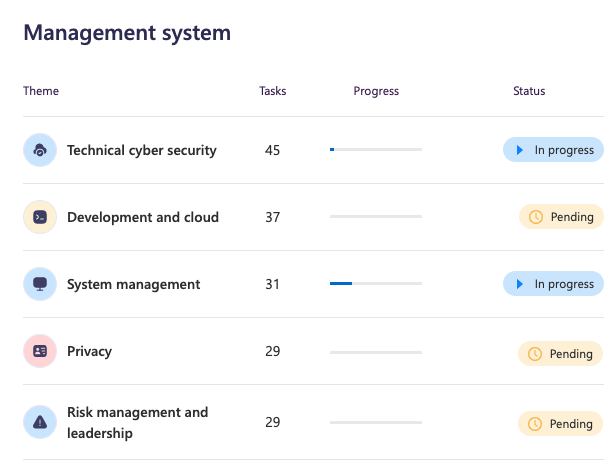This screenshot has width=615, height=471.
Task: Click the In progress badge for System management
Action: tap(553, 284)
